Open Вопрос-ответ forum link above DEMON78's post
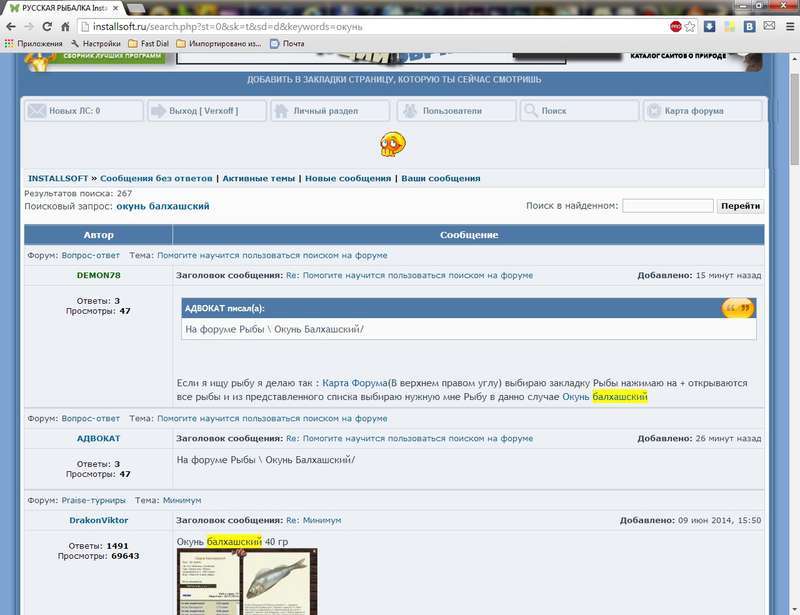The width and height of the screenshot is (800, 615). click(x=90, y=255)
